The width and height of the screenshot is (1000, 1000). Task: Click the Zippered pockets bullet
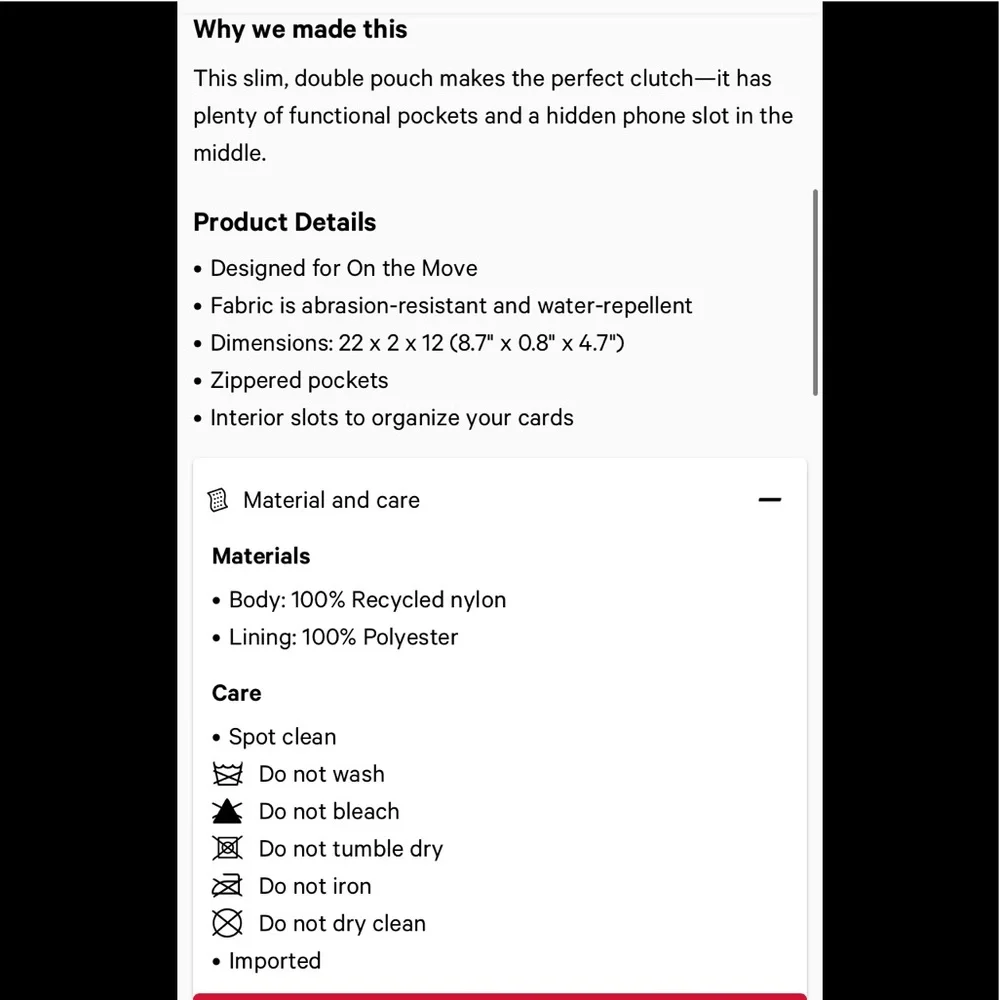(299, 380)
